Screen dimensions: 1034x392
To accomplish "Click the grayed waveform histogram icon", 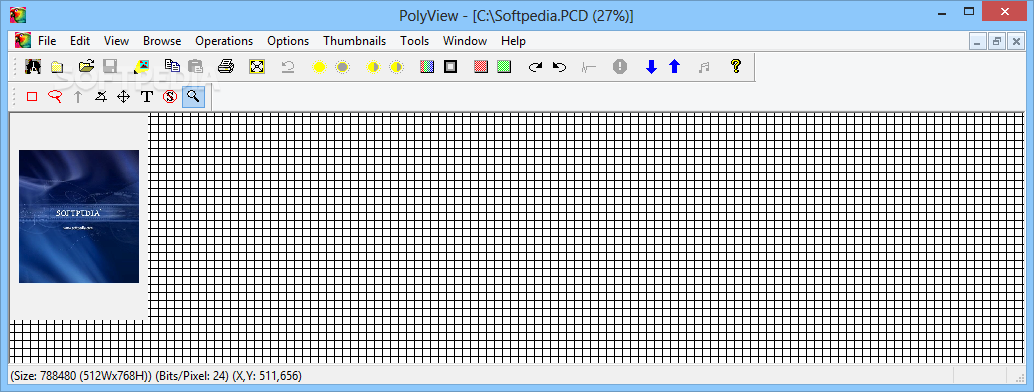I will pyautogui.click(x=590, y=67).
